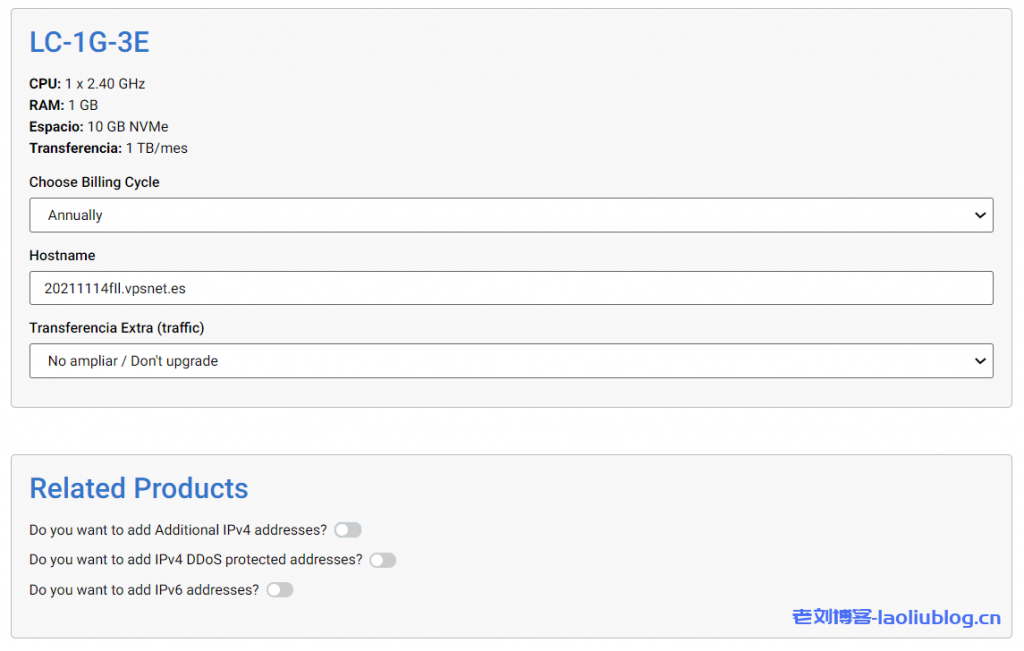
Task: Click the LC-1G-3E product title
Action: point(89,42)
